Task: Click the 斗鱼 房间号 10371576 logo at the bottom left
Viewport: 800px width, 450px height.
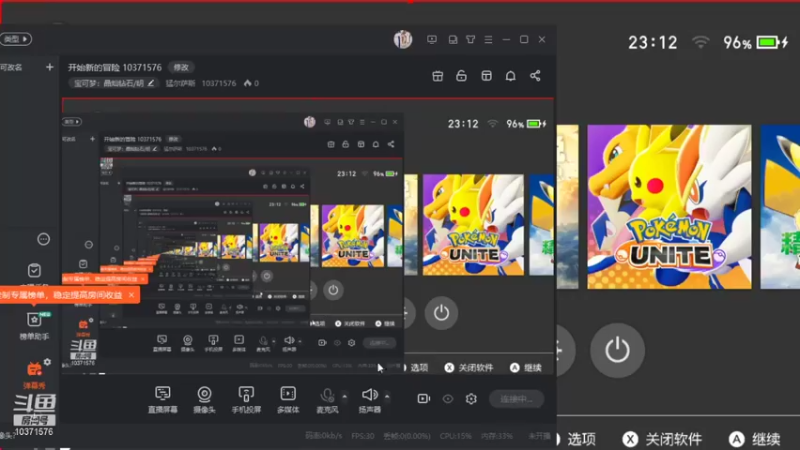Action: (x=34, y=415)
